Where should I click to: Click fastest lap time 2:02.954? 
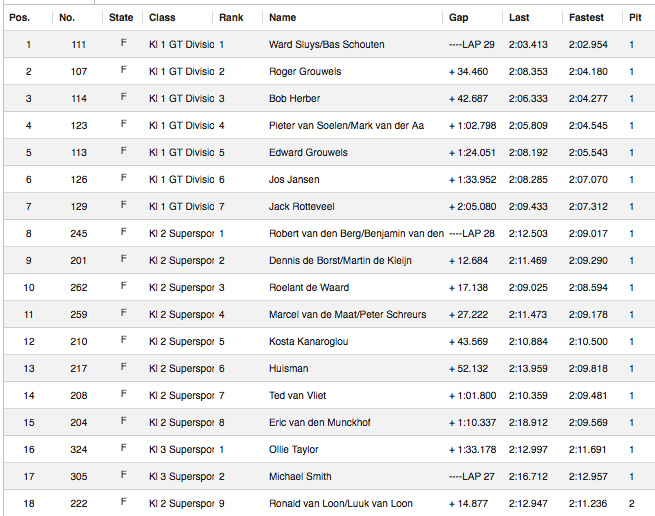(588, 45)
